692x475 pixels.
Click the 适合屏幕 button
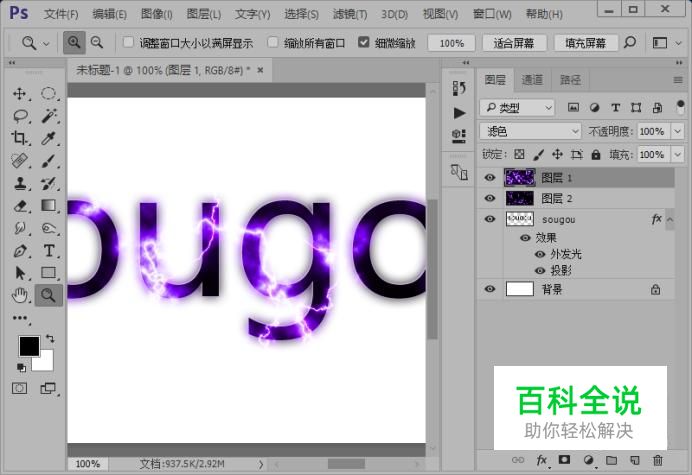click(514, 43)
